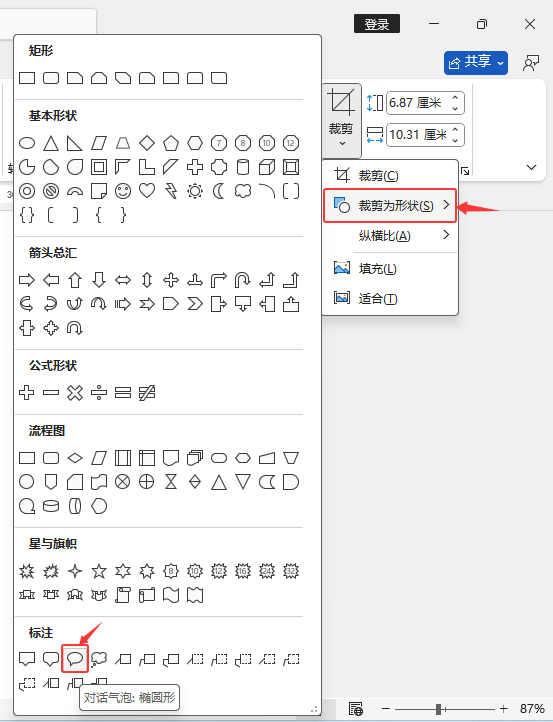The width and height of the screenshot is (553, 722).
Task: Choose the left-right double arrow shape
Action: point(123,280)
